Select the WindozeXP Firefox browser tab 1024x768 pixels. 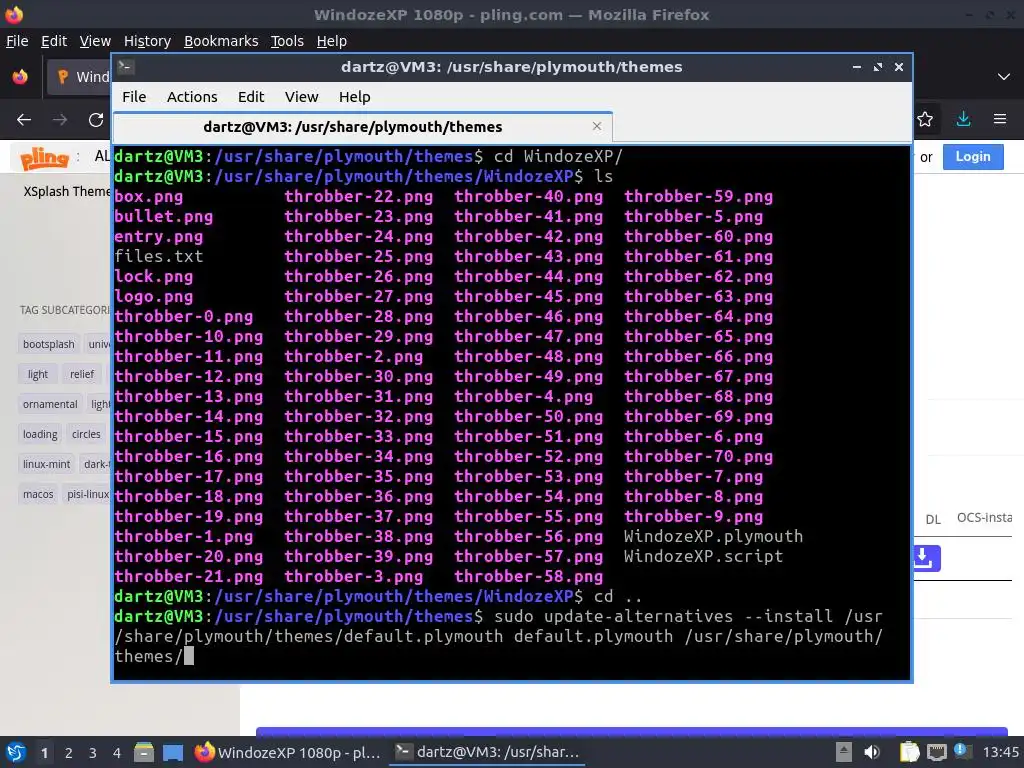tap(78, 77)
